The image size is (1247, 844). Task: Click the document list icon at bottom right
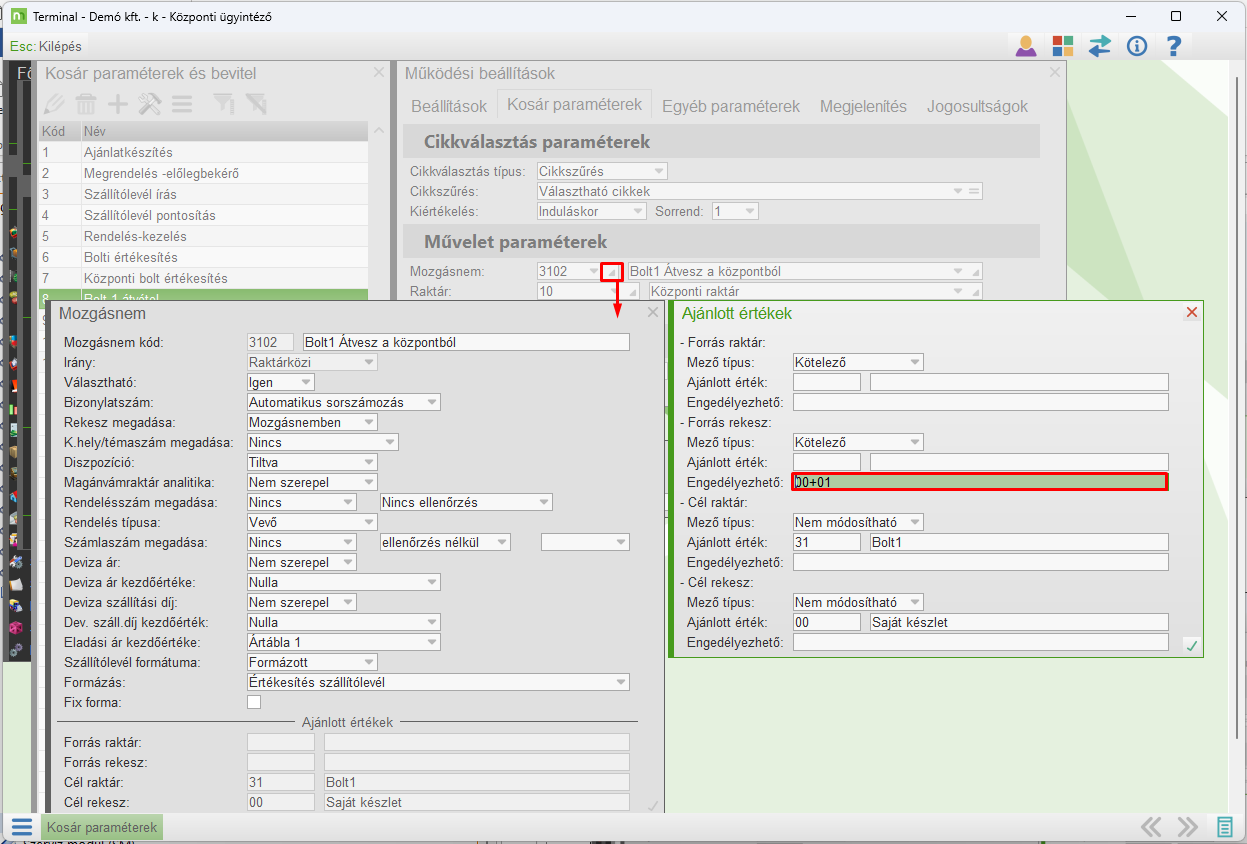coord(1225,827)
